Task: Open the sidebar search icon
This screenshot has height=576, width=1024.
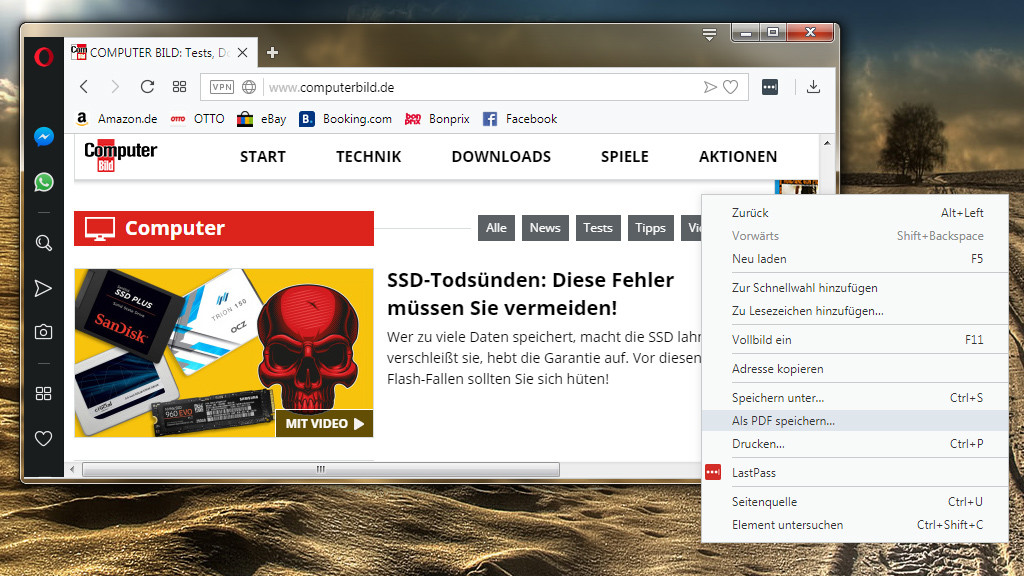Action: tap(44, 243)
